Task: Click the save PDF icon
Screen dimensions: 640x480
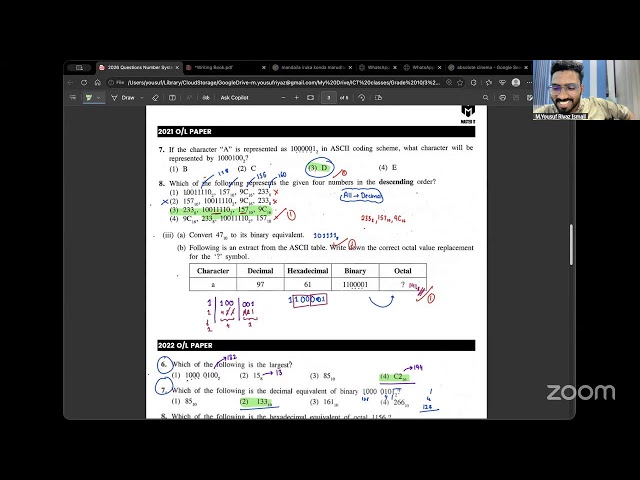Action: [x=516, y=98]
